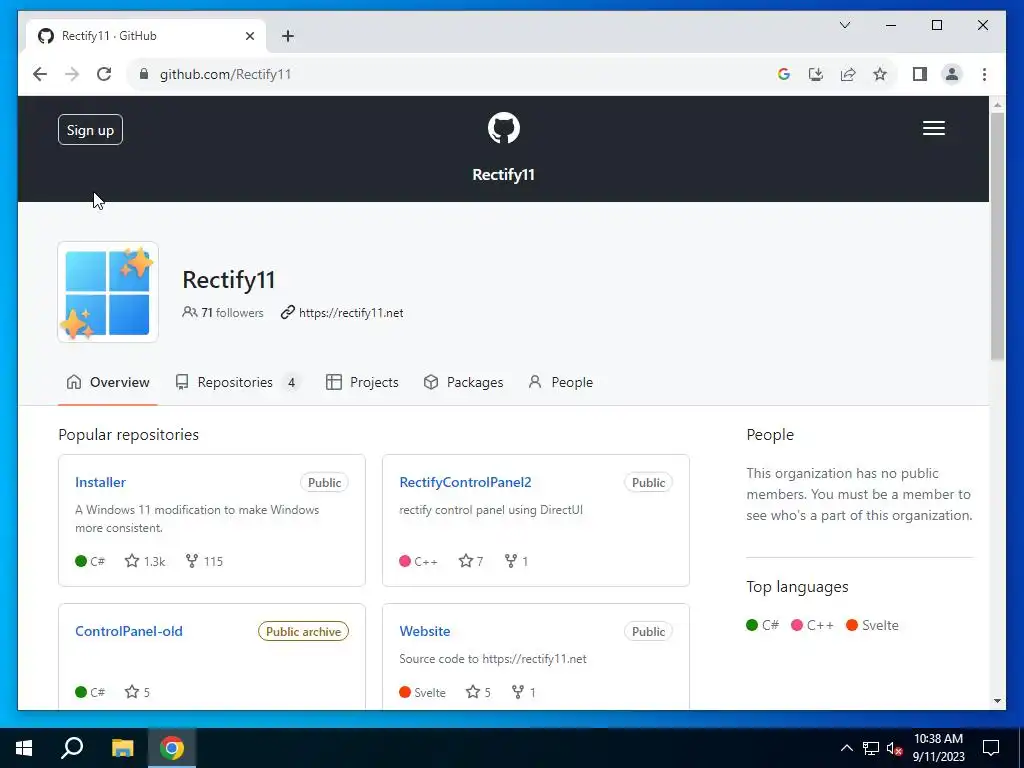Show hidden system tray icons
The width and height of the screenshot is (1024, 768).
pyautogui.click(x=846, y=748)
